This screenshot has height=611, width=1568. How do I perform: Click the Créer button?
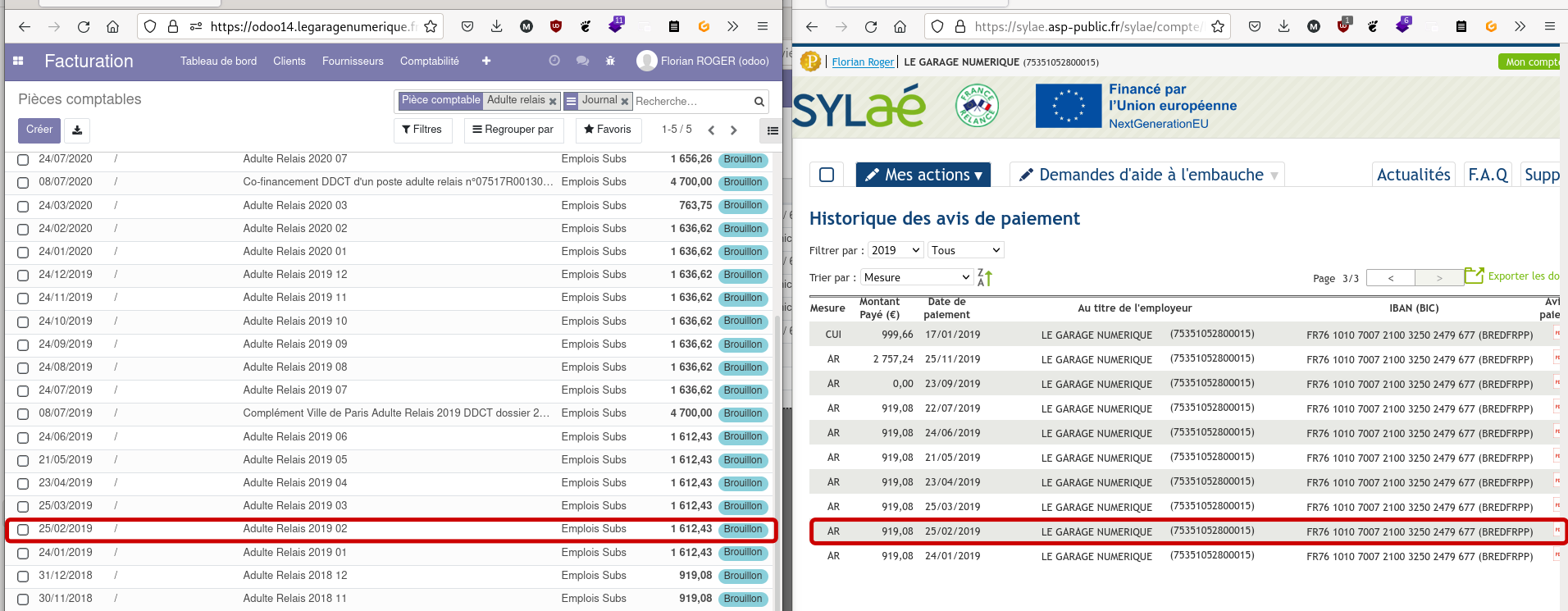tap(39, 130)
